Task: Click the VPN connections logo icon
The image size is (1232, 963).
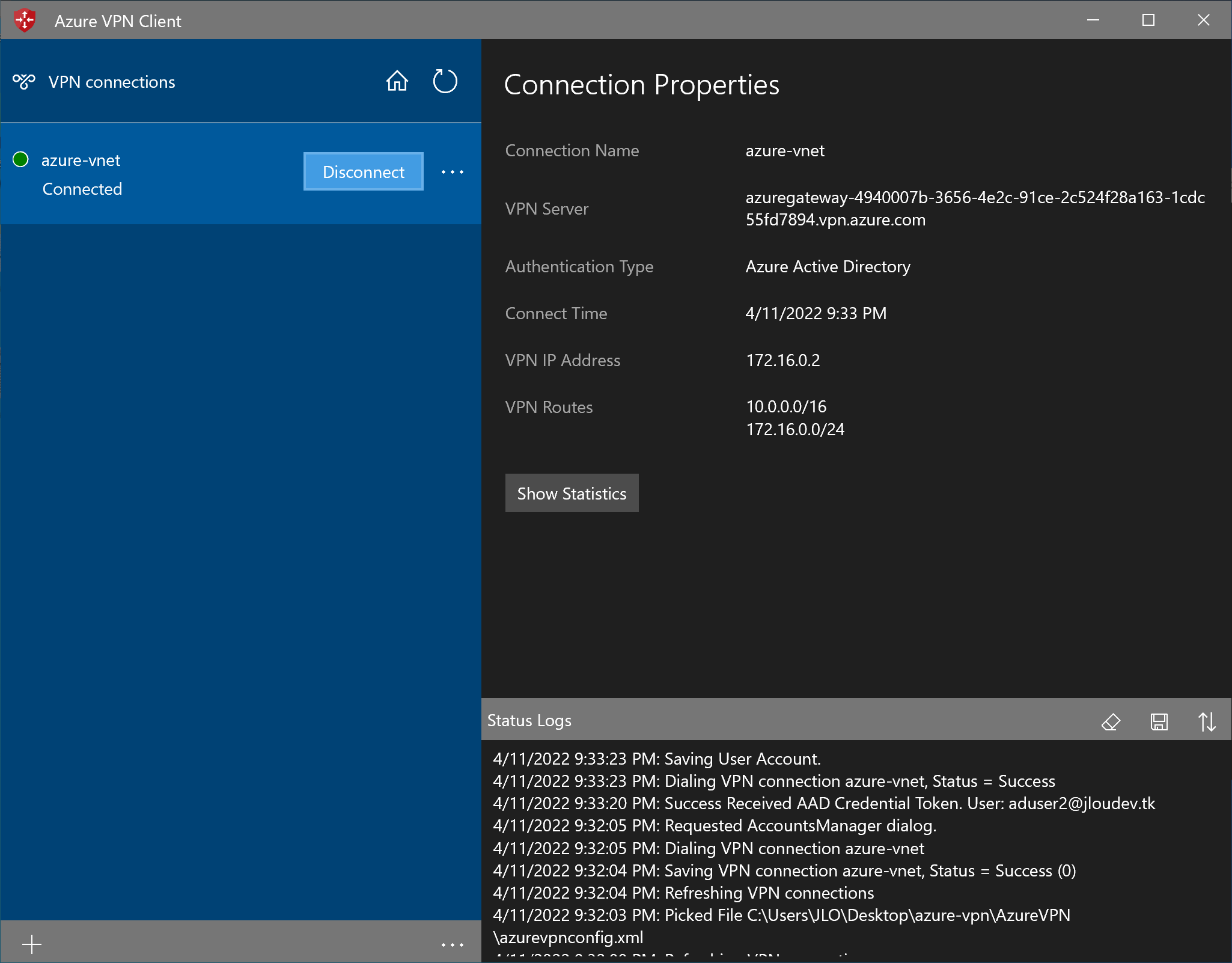Action: click(x=24, y=81)
